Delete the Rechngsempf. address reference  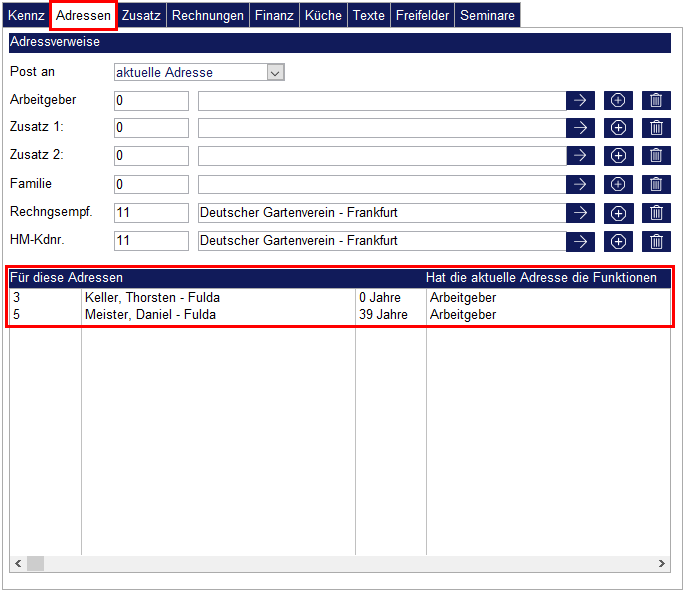[656, 213]
